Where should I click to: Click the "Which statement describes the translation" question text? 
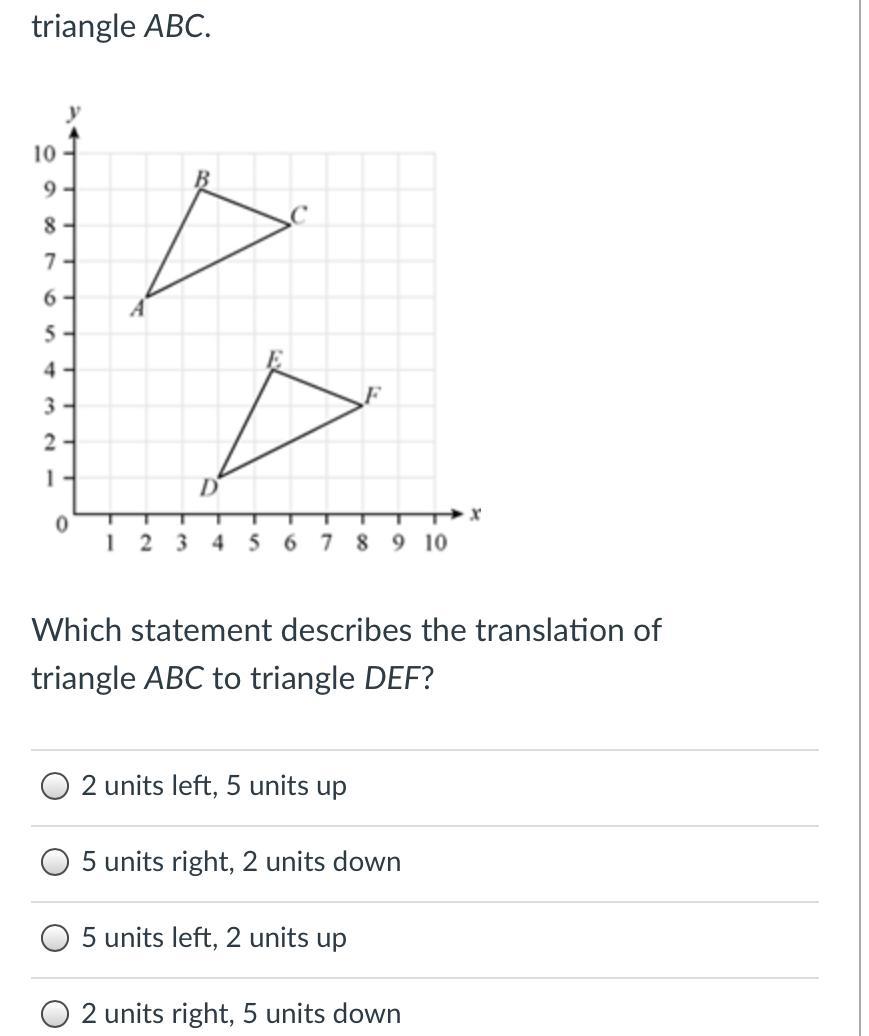click(x=346, y=631)
